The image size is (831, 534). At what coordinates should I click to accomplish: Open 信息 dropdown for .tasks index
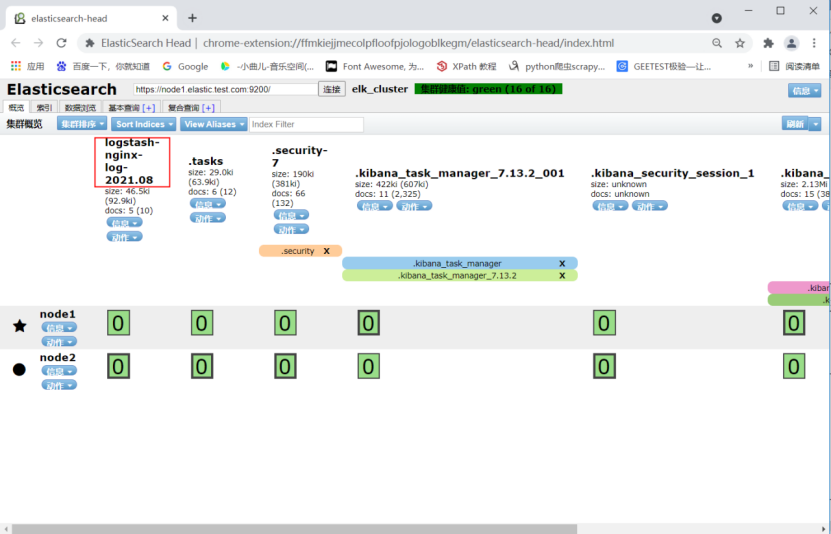(x=208, y=204)
